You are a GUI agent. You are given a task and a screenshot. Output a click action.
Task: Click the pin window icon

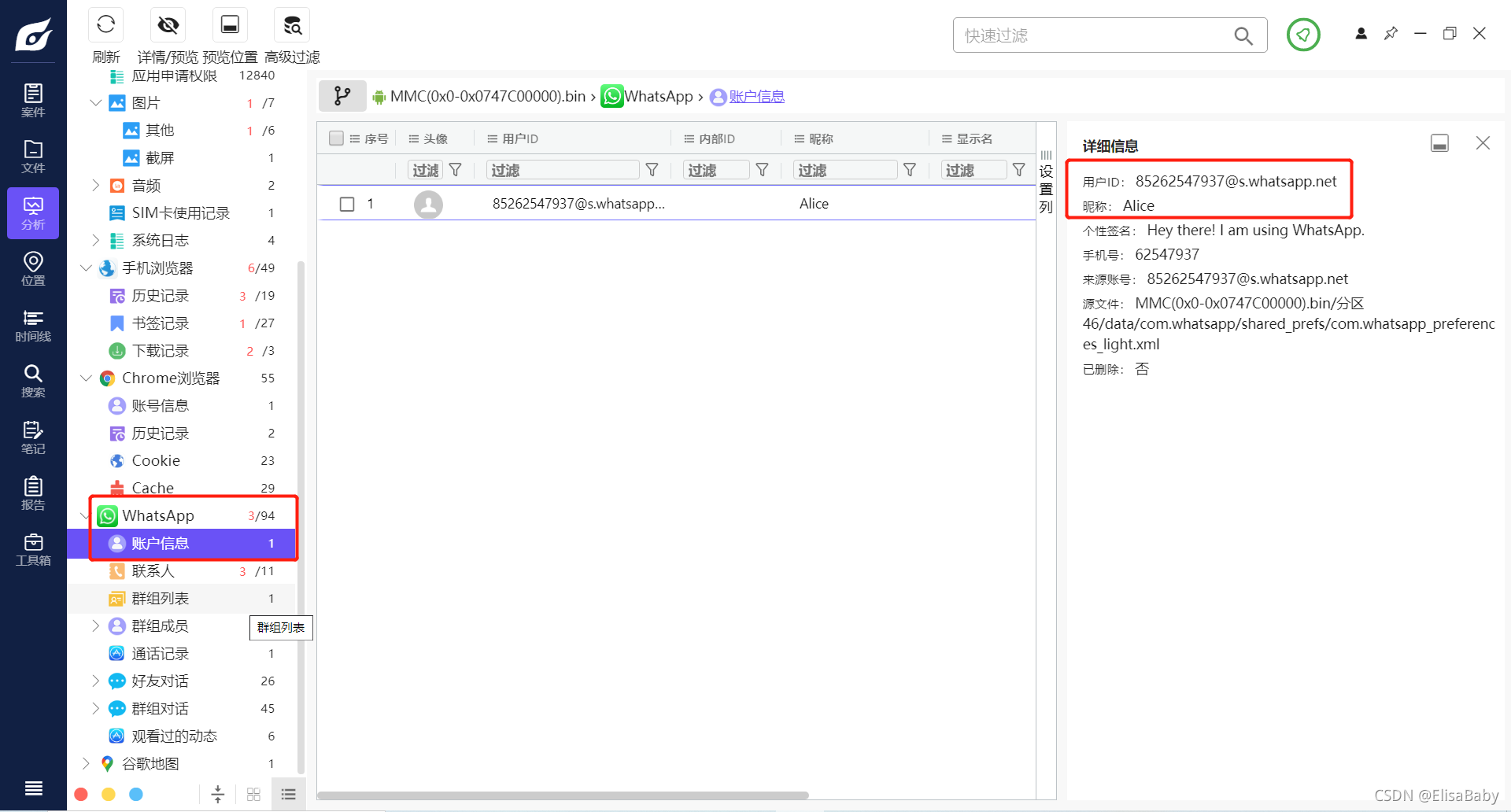click(1391, 33)
